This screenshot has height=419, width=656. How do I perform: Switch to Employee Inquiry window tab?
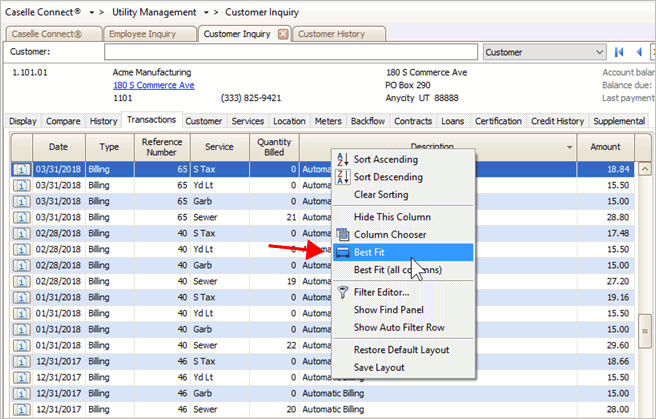coord(149,34)
